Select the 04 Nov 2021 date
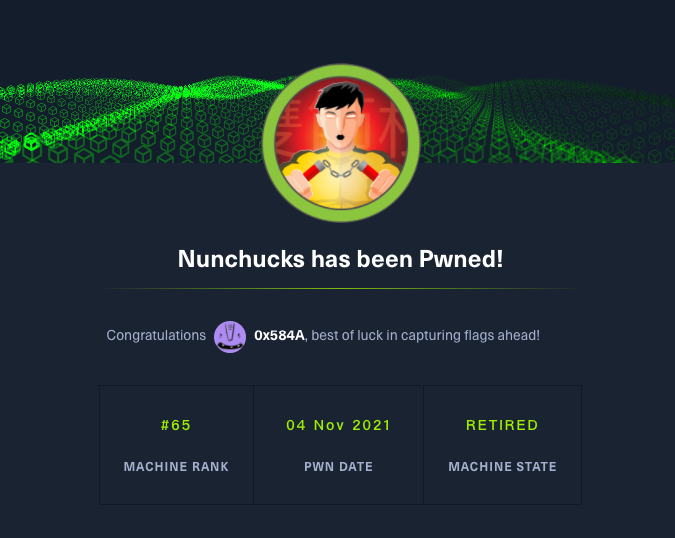This screenshot has width=675, height=538. pos(338,425)
